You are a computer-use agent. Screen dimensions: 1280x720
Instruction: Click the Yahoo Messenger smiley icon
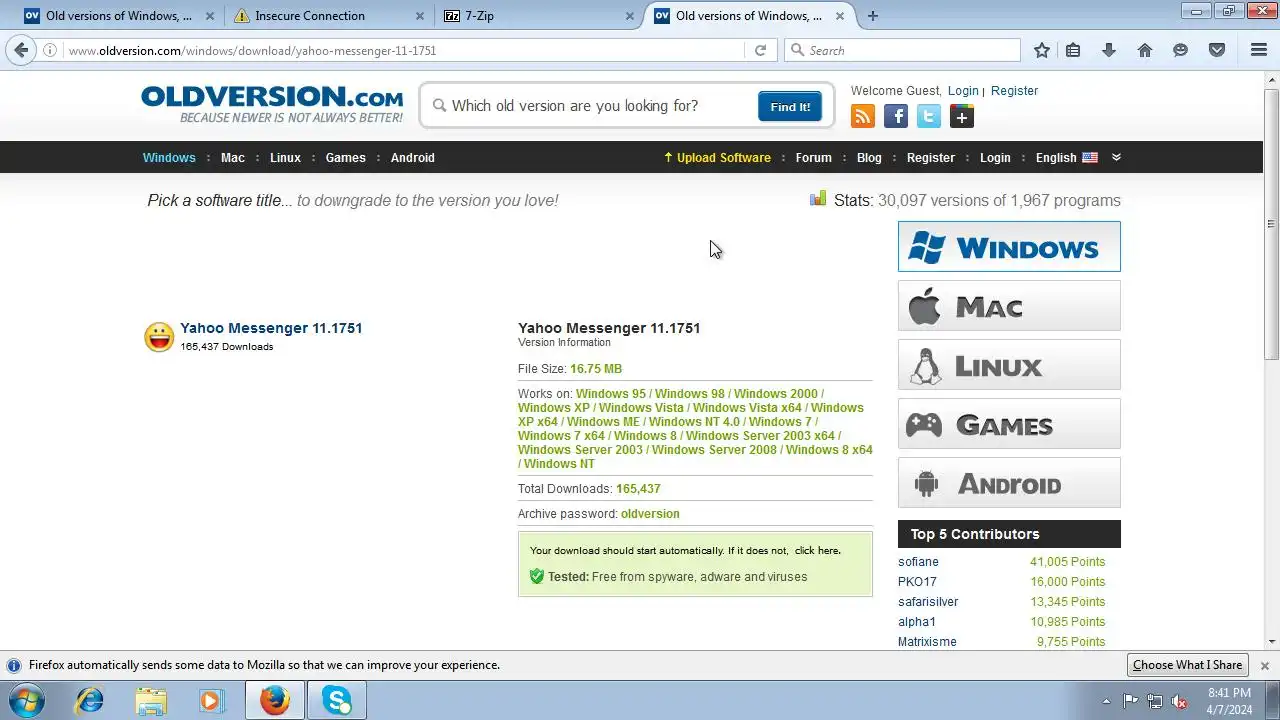click(159, 337)
